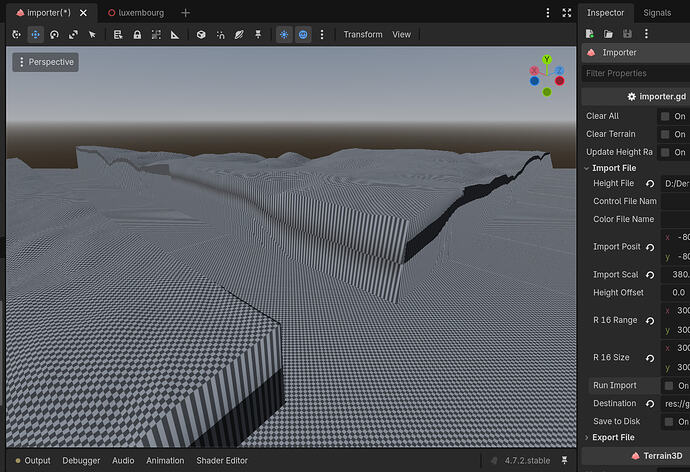Click the override camera preview icon

pyautogui.click(x=239, y=34)
